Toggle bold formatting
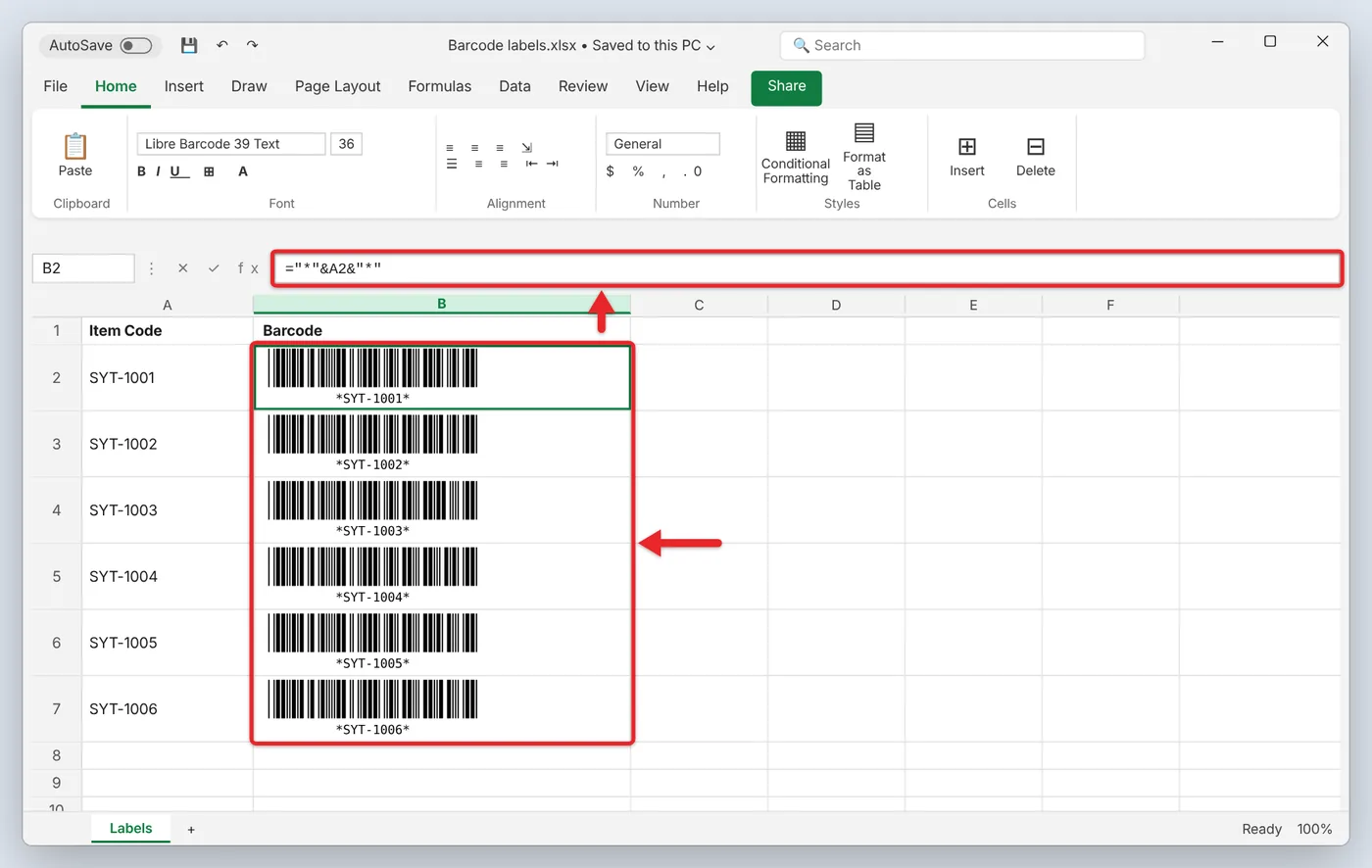Screen dimensions: 1372x868 point(141,171)
